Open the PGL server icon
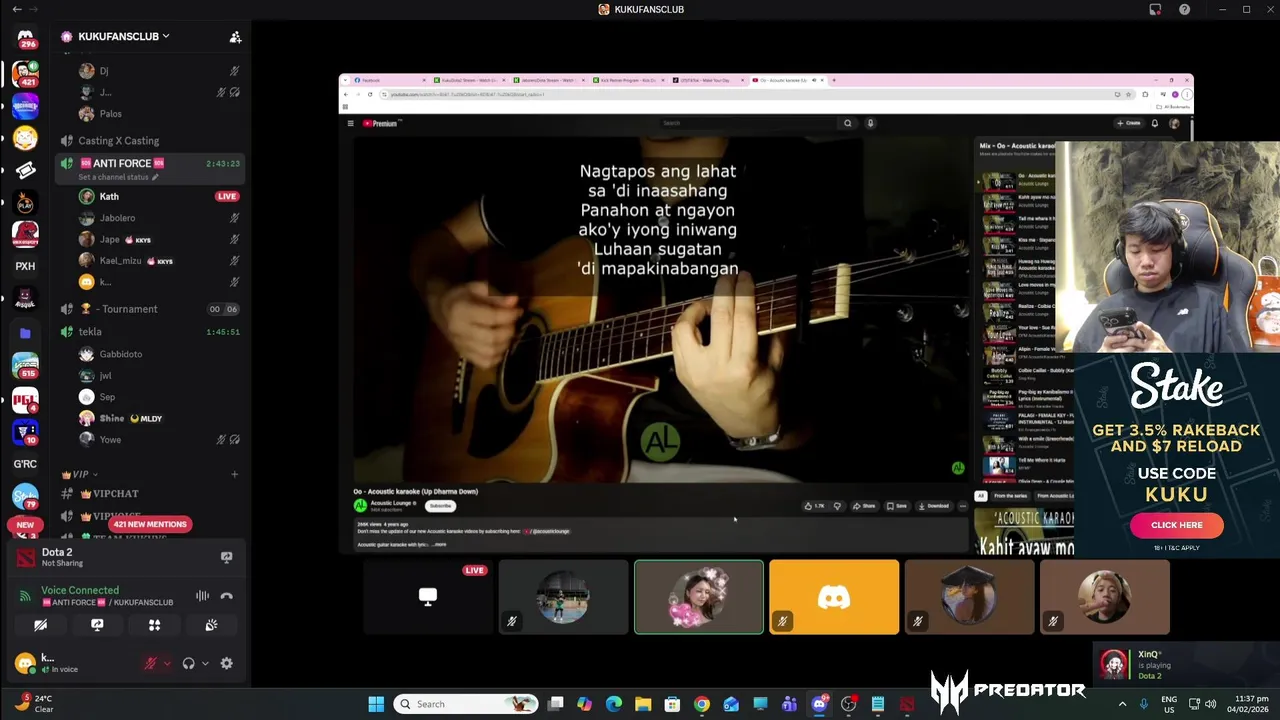This screenshot has height=720, width=1280. pyautogui.click(x=25, y=400)
